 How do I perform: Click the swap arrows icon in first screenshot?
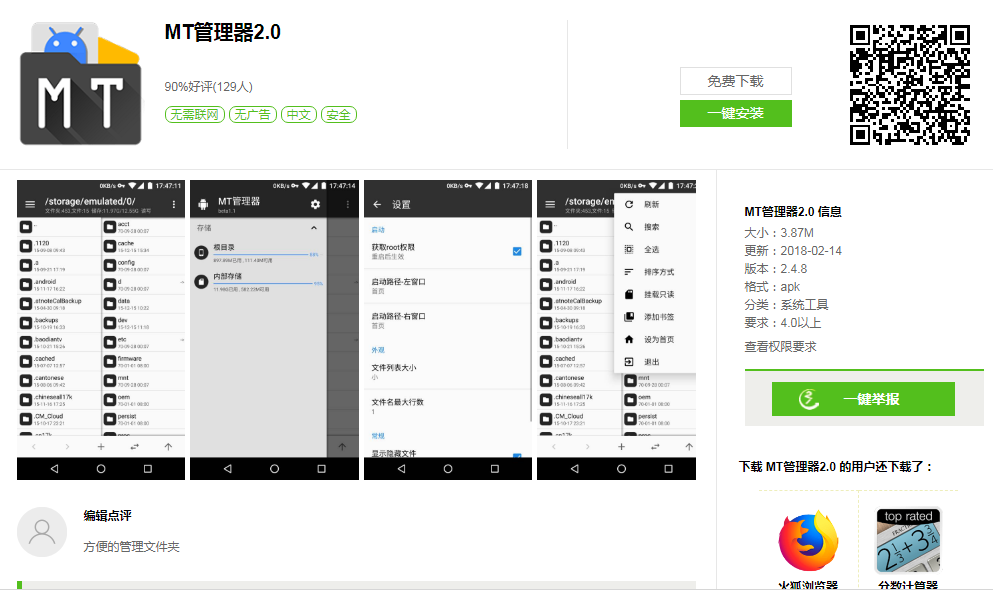134,447
